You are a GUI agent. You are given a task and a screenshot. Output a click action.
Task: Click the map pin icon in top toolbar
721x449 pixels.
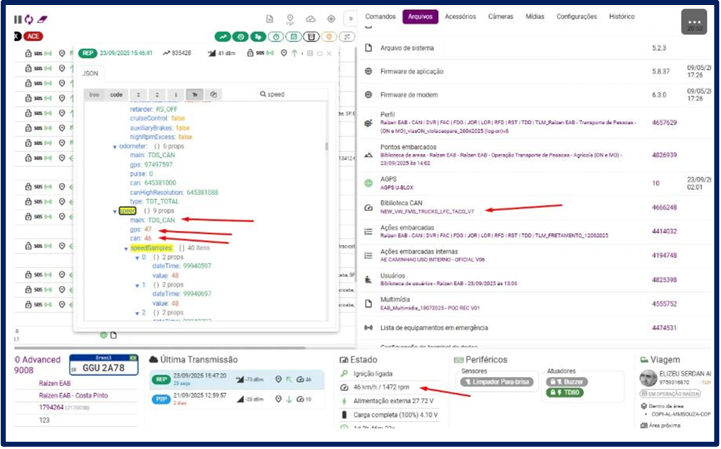click(x=290, y=18)
